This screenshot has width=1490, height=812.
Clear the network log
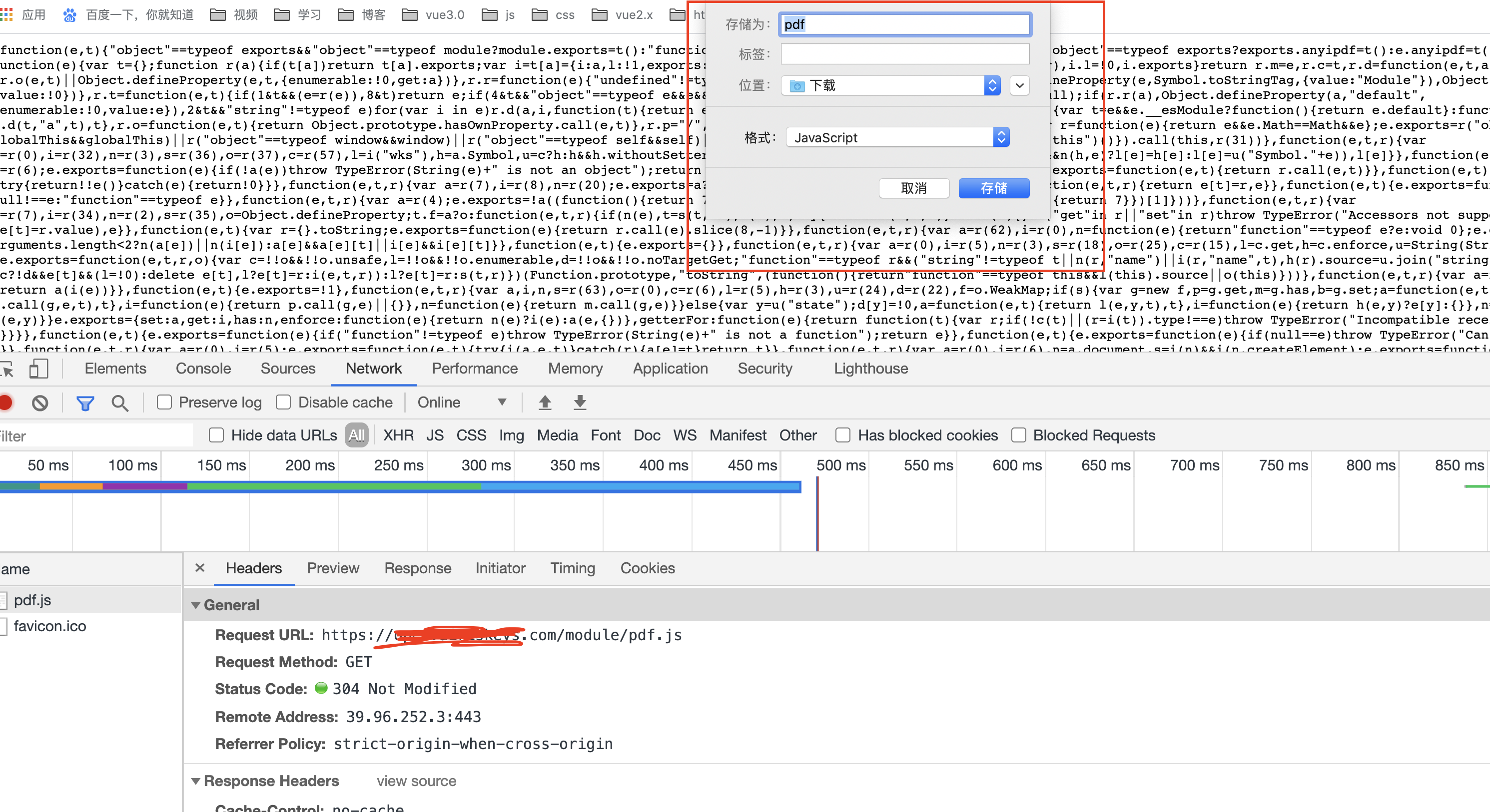(40, 402)
